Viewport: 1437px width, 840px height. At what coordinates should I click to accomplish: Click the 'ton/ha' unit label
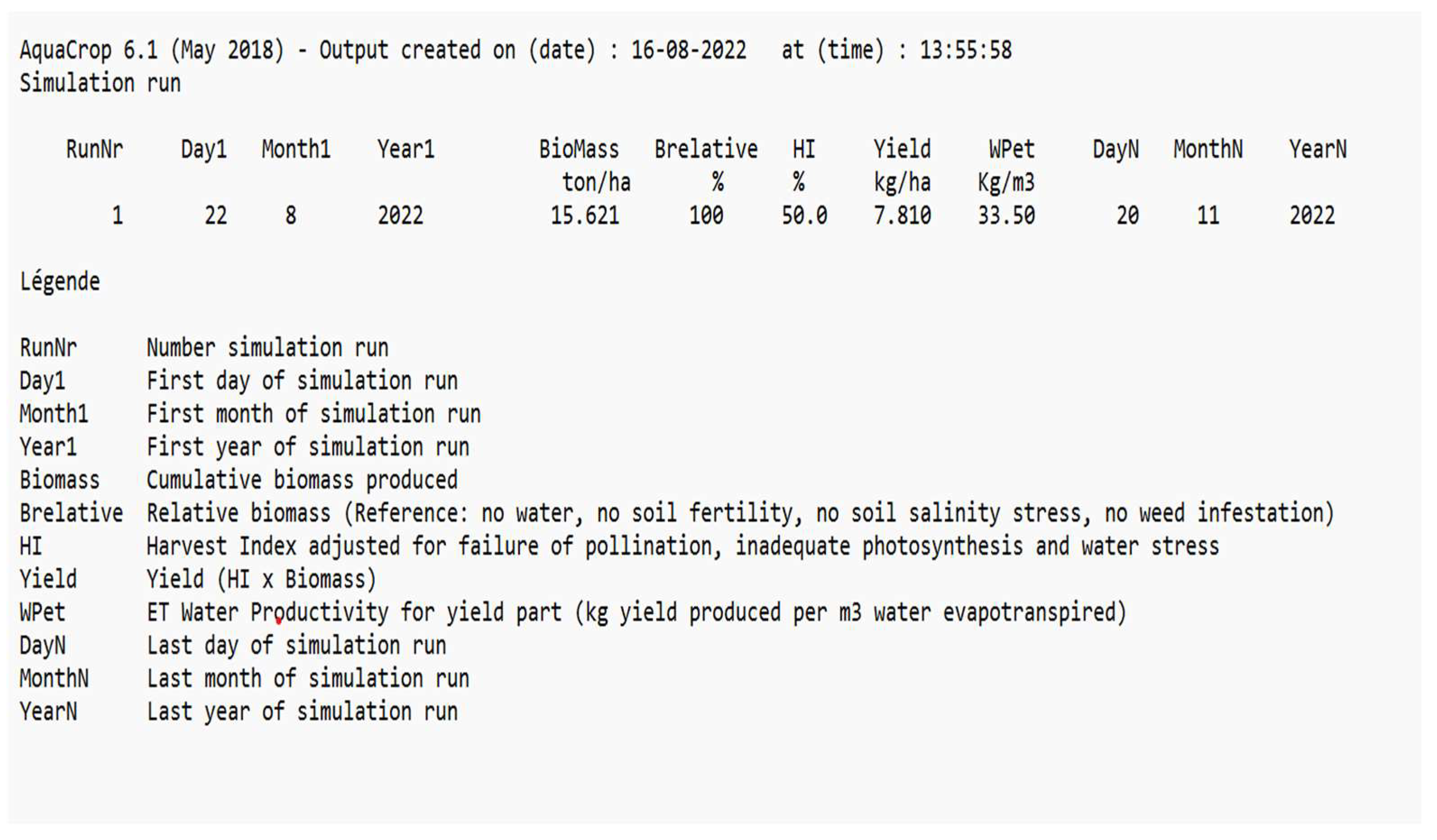(x=596, y=183)
